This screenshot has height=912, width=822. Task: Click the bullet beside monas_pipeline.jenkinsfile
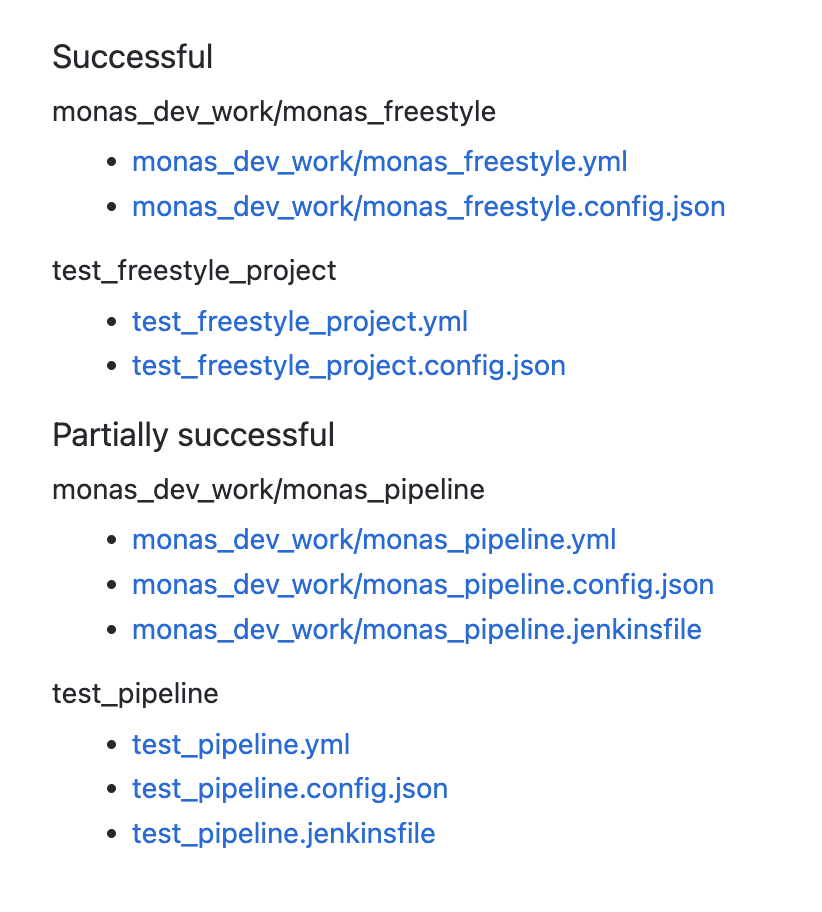pos(112,630)
